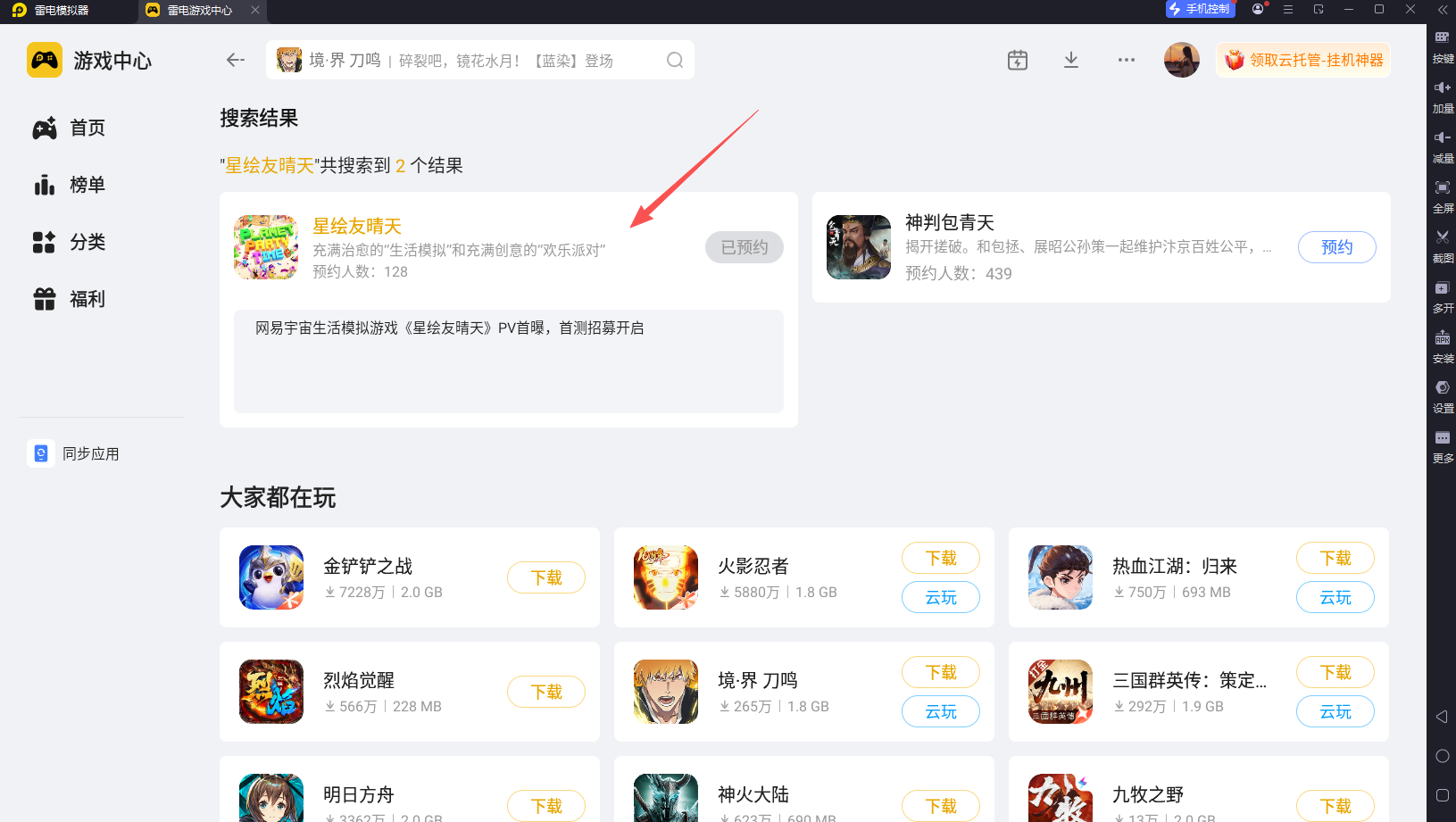Download 烈焰觉醒

coord(546,692)
